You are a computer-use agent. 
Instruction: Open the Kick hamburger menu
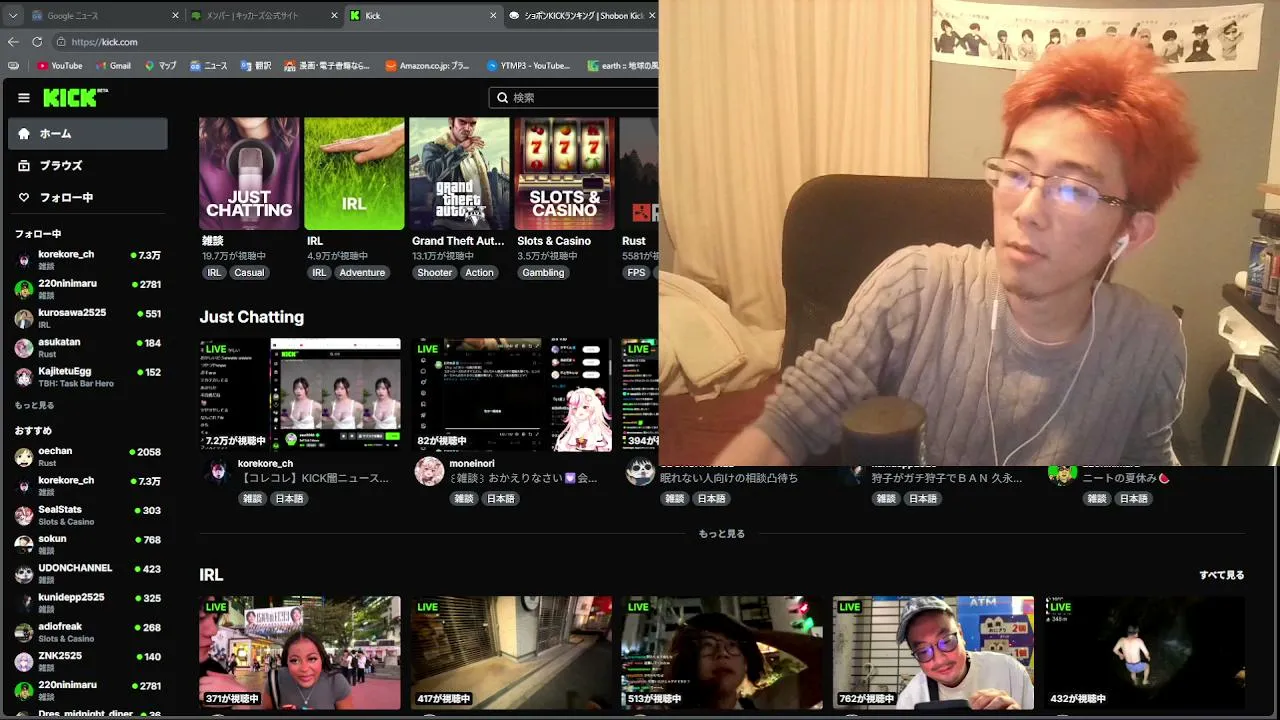pos(24,98)
